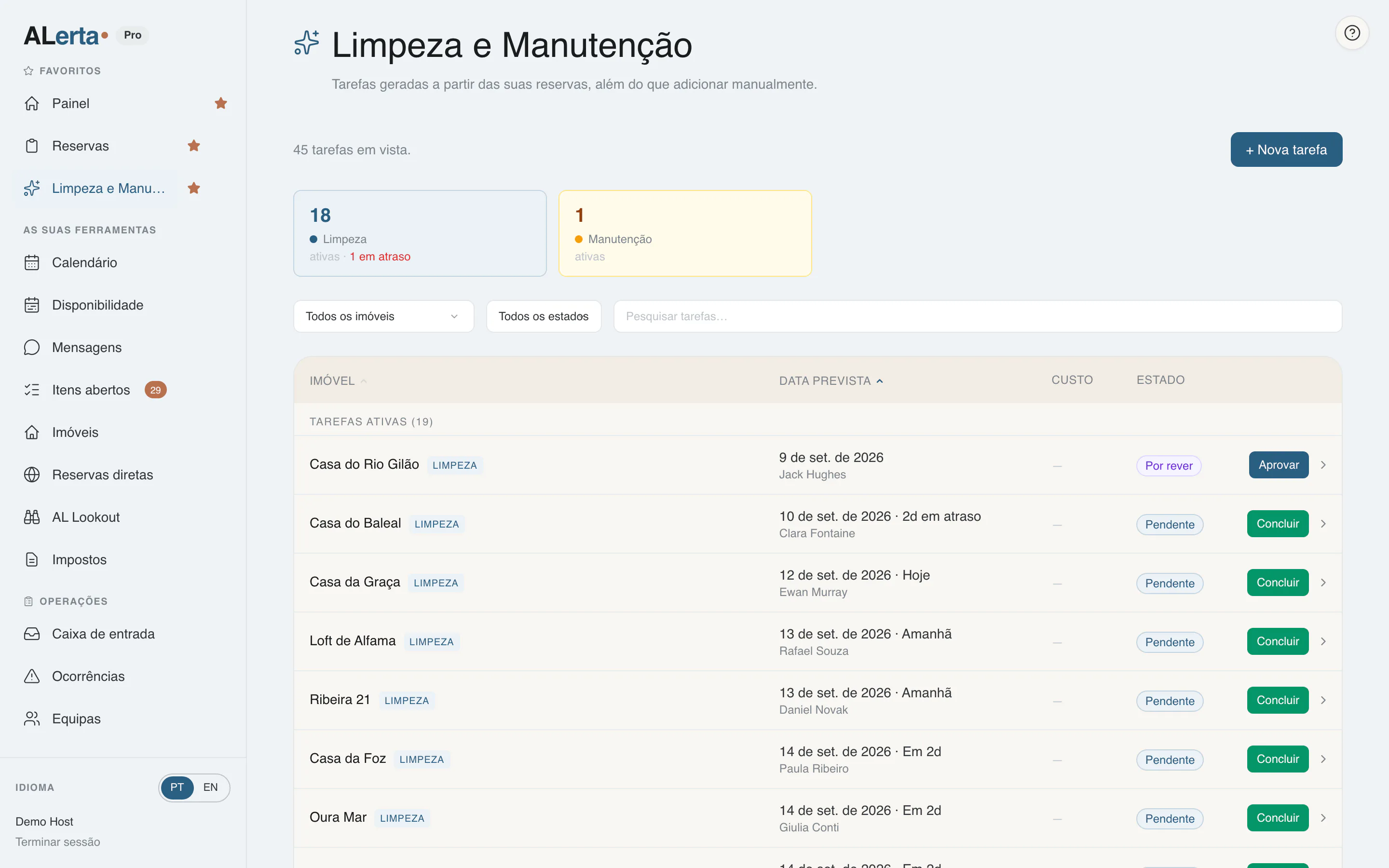Screen dimensions: 1389x868
Task: Click the Reservas clipboard icon
Action: (x=32, y=146)
